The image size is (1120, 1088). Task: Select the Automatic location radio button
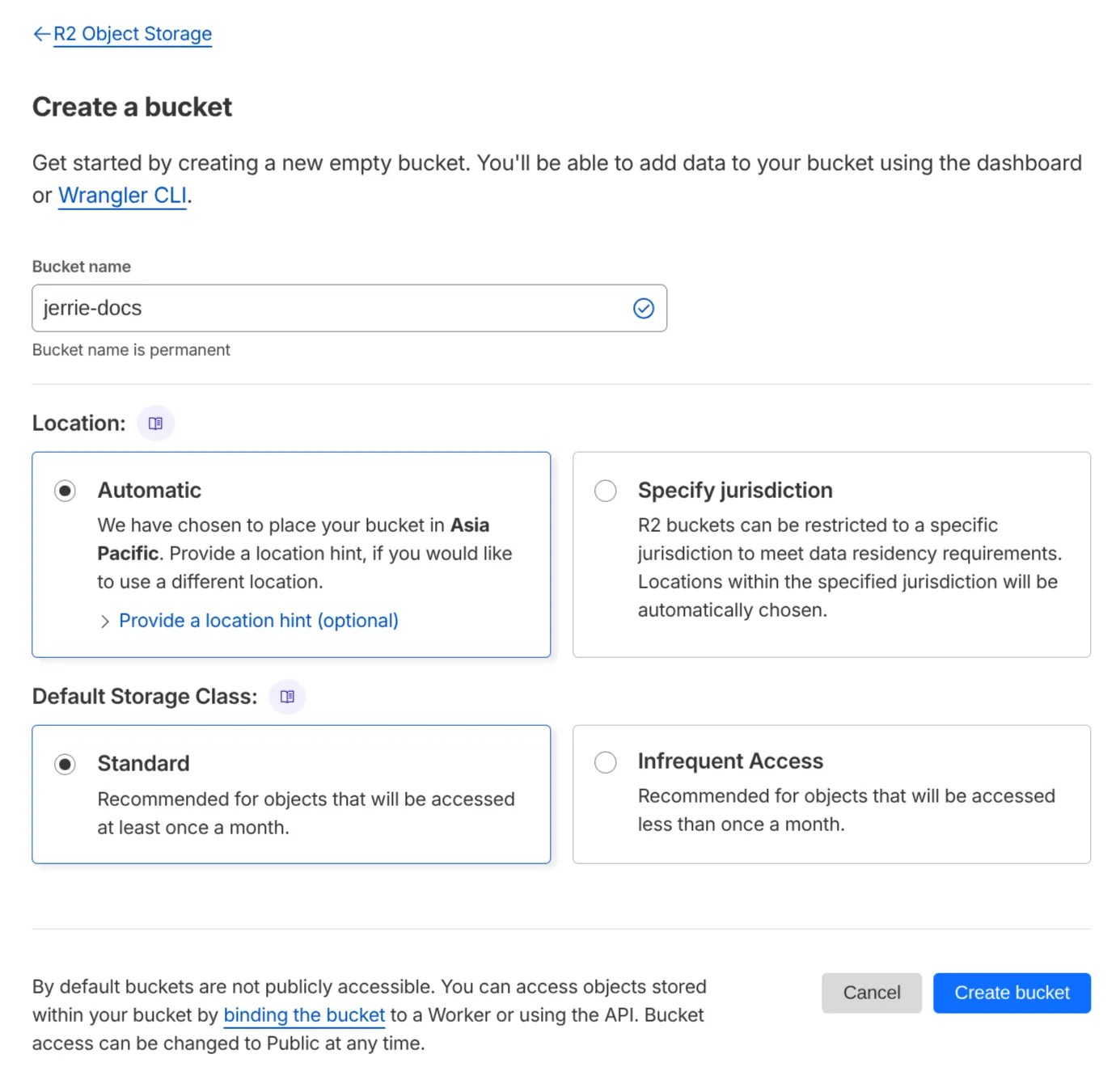point(65,490)
